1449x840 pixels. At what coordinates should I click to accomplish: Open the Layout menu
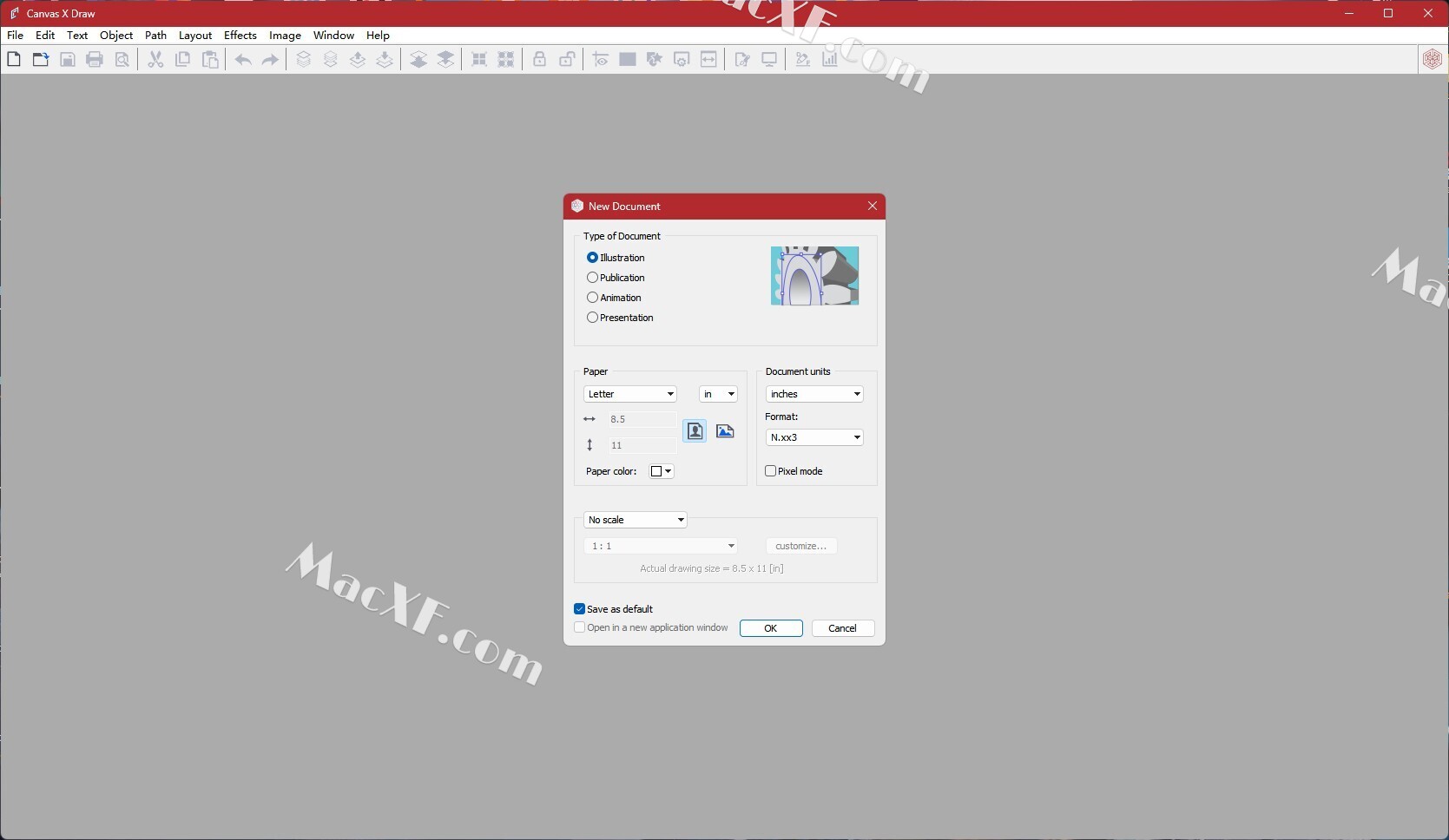tap(195, 36)
